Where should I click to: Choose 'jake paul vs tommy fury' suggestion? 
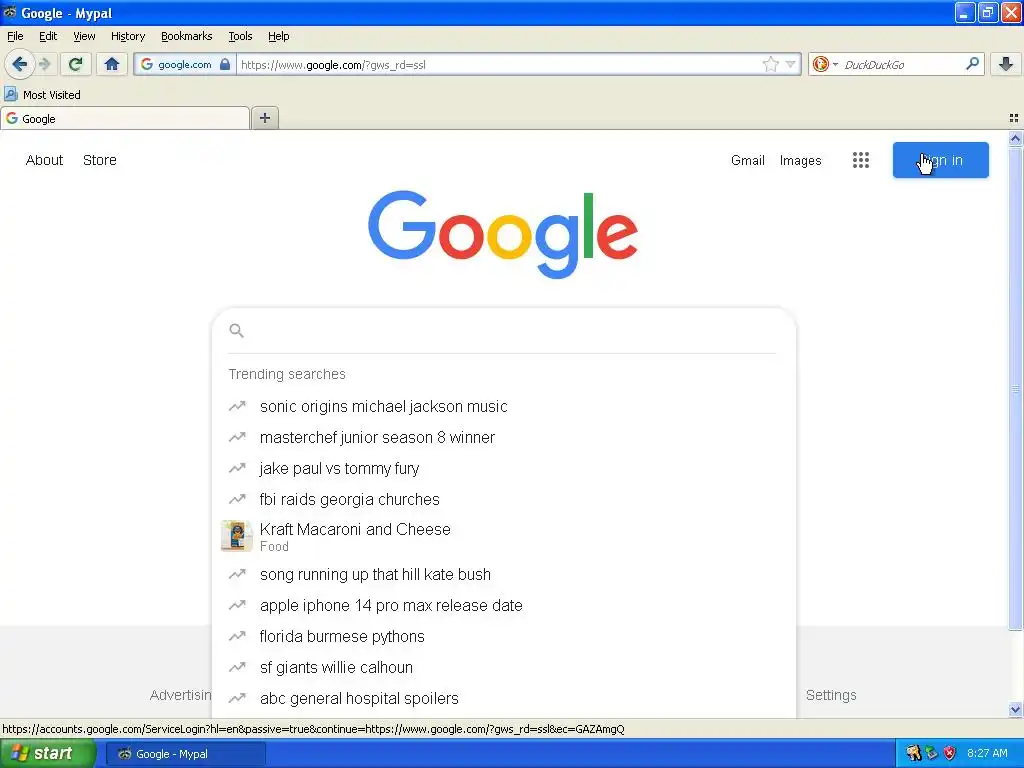(x=504, y=468)
